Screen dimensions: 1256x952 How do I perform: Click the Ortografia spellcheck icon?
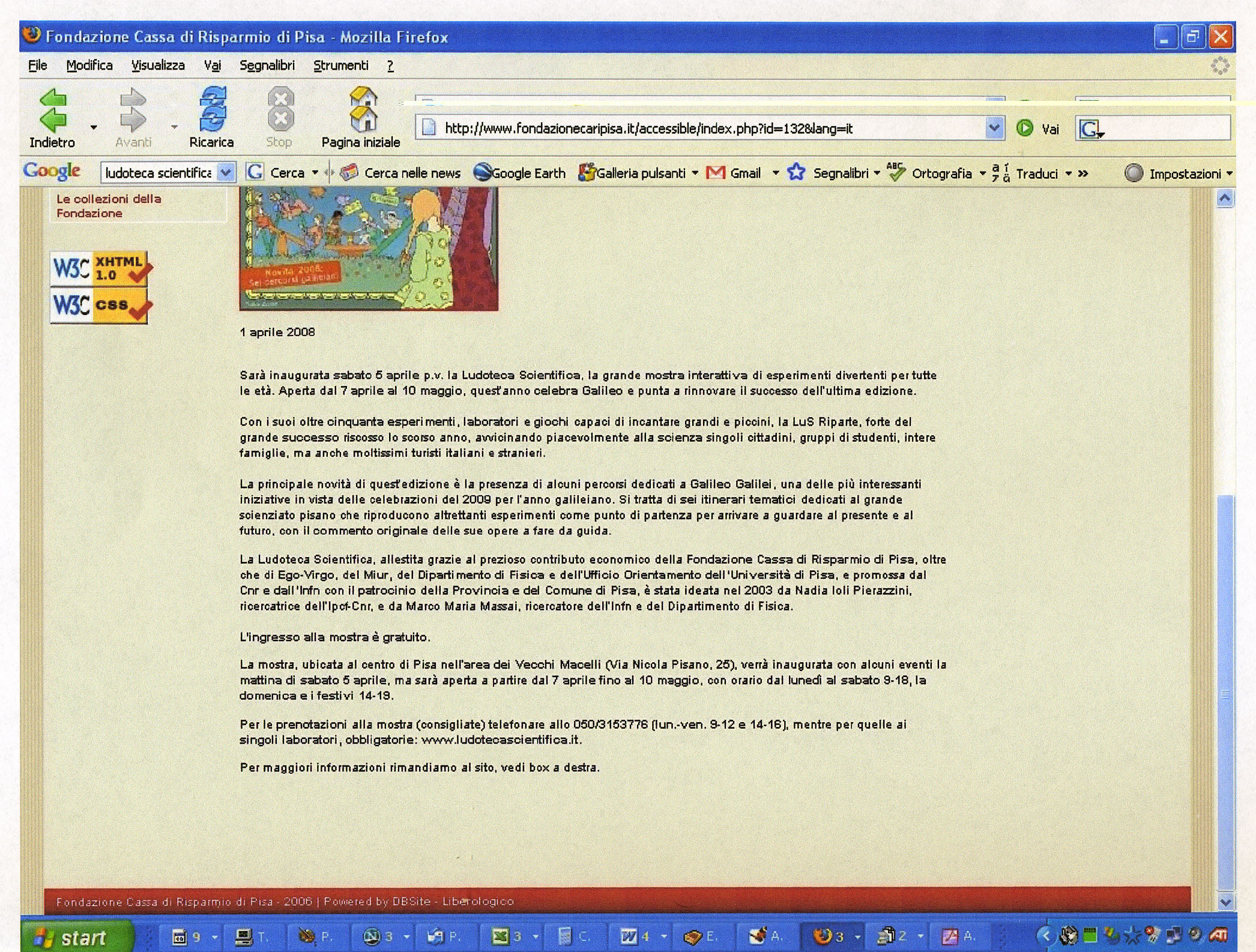(896, 173)
